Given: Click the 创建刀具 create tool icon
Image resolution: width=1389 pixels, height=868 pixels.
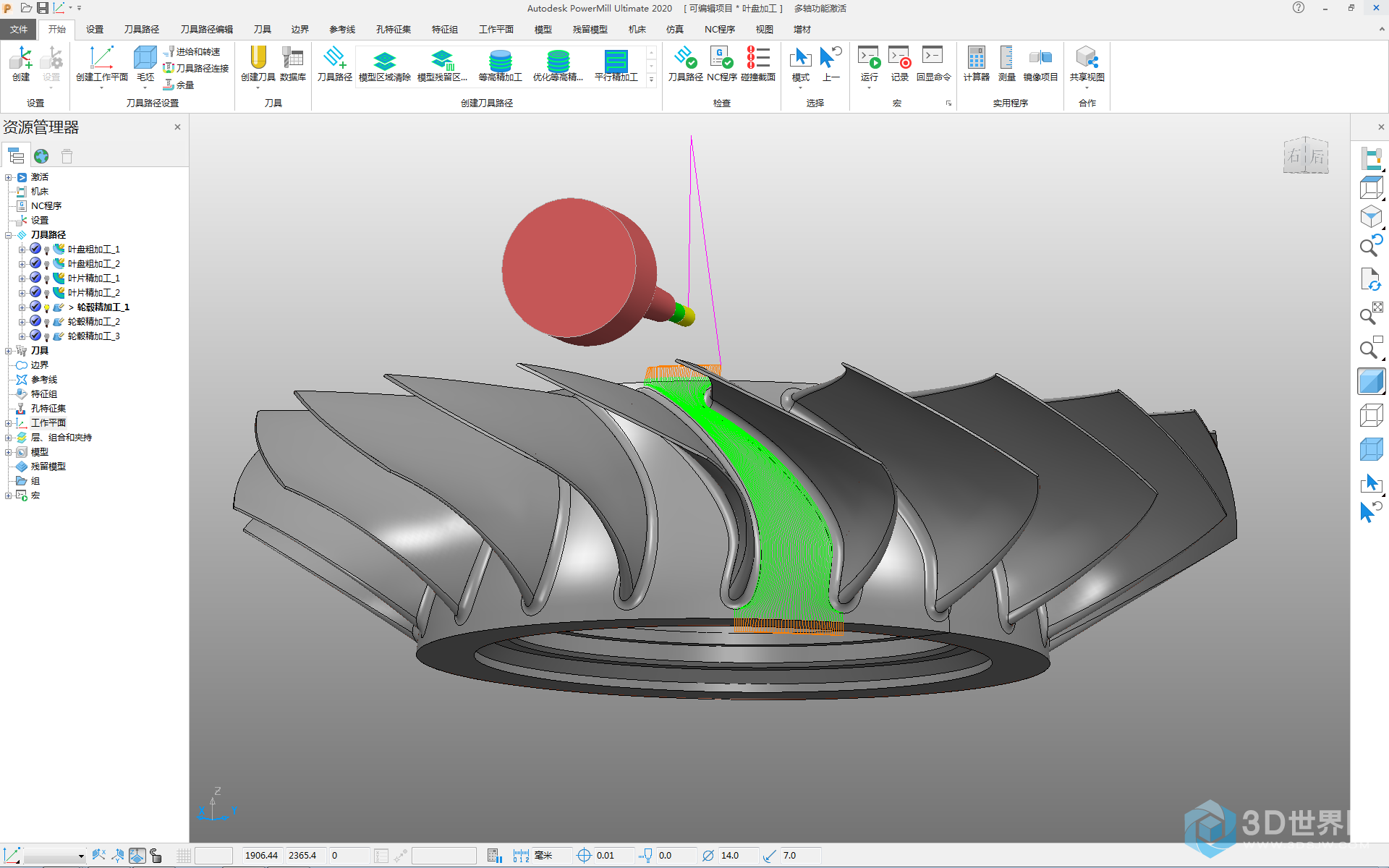Looking at the screenshot, I should tap(258, 64).
